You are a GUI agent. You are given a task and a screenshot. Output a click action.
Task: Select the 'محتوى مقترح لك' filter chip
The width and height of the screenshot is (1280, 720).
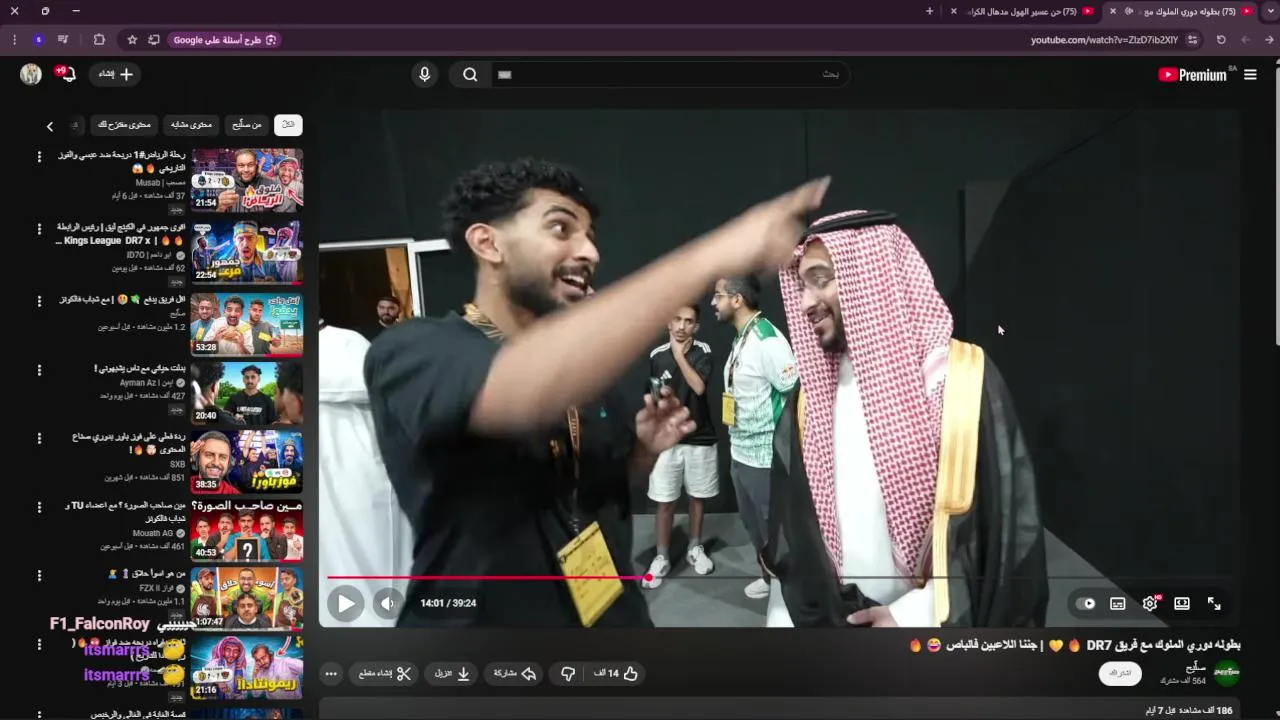124,125
